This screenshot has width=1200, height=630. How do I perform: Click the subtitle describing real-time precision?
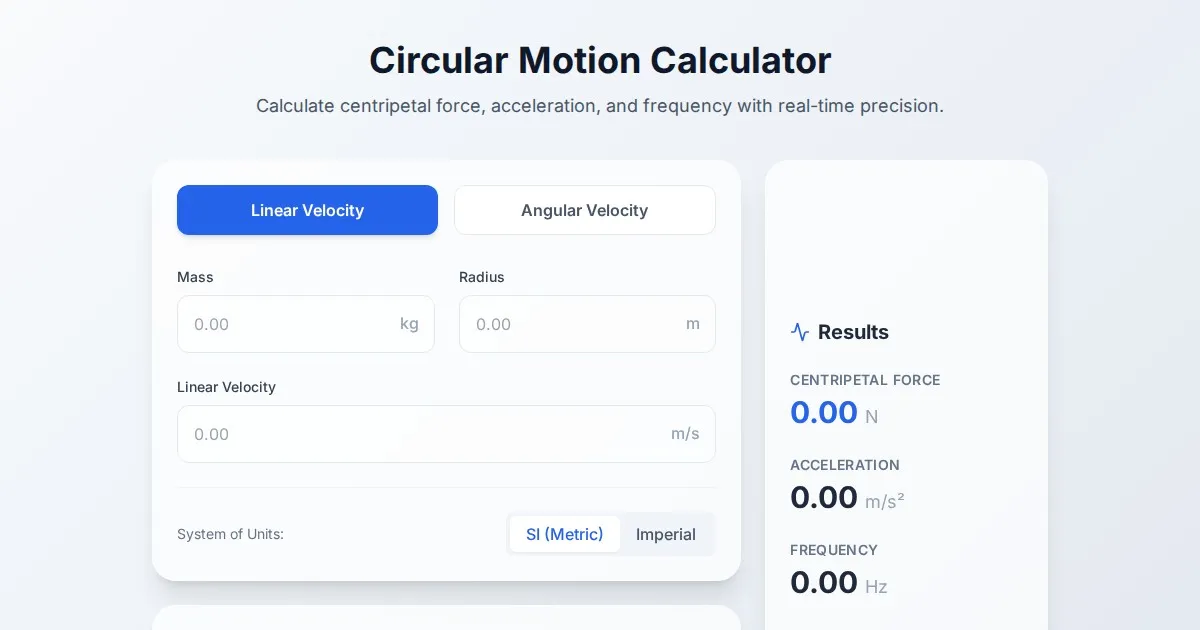[600, 106]
